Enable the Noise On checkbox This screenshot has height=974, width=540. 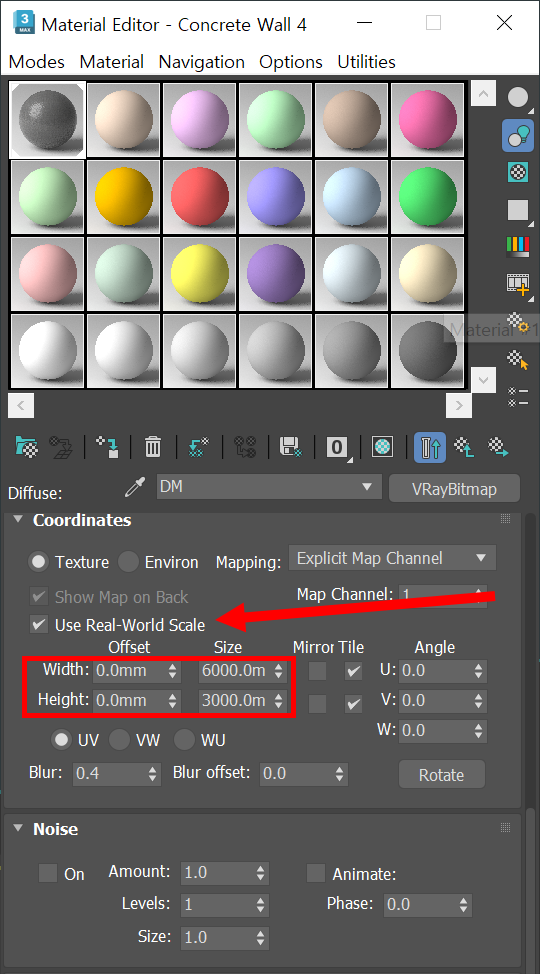48,873
